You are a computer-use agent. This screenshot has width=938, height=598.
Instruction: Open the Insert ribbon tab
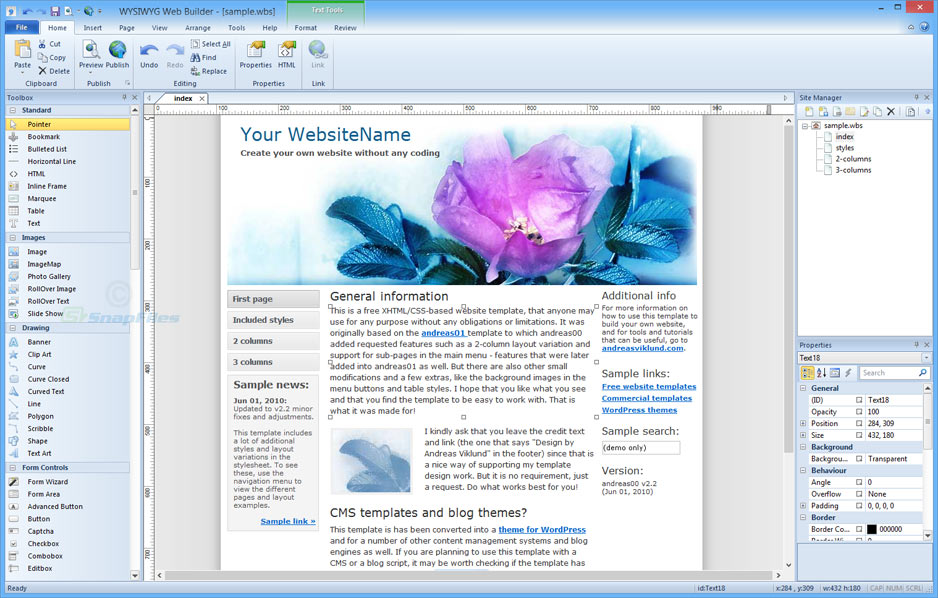92,28
